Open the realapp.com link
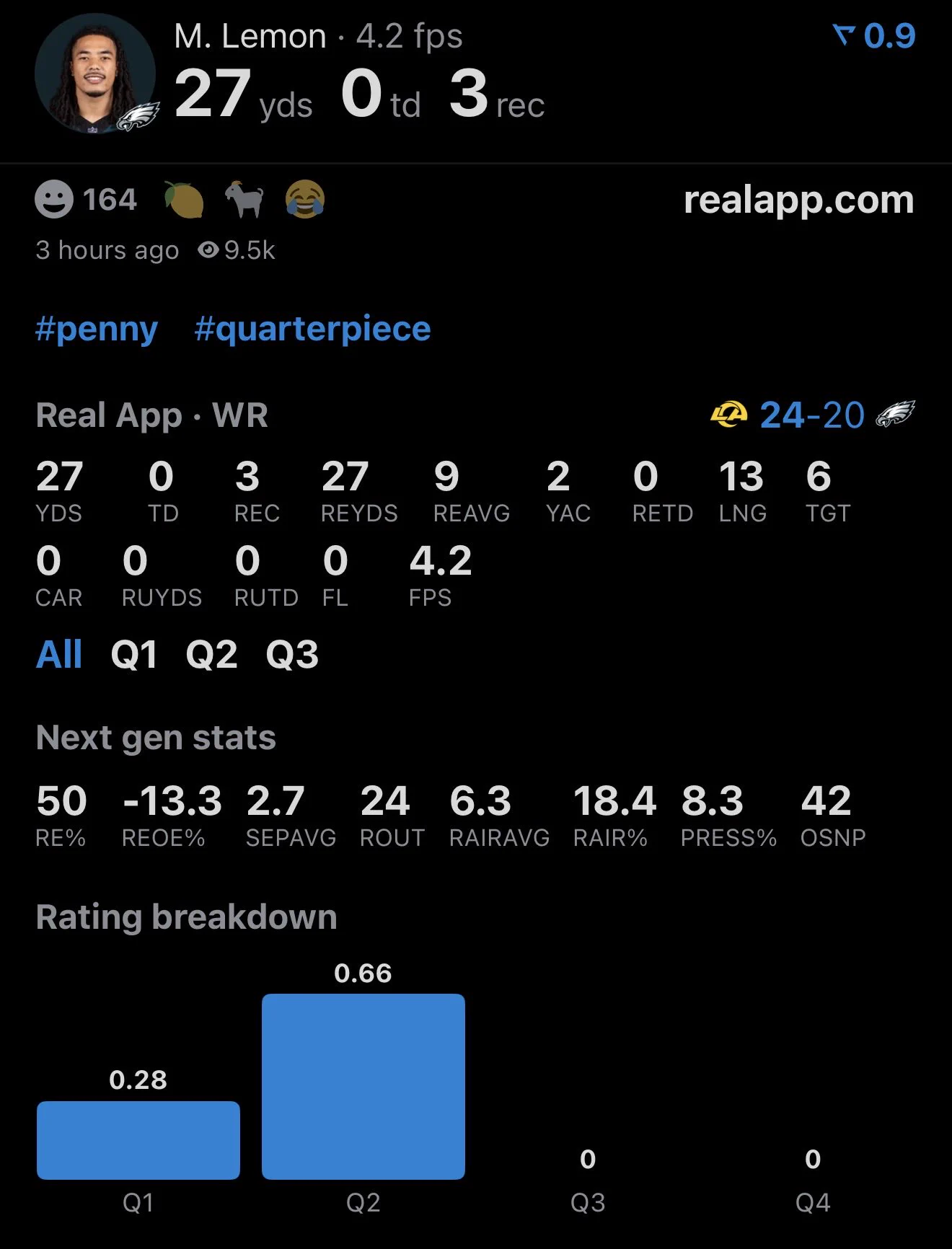This screenshot has width=952, height=1249. click(798, 200)
